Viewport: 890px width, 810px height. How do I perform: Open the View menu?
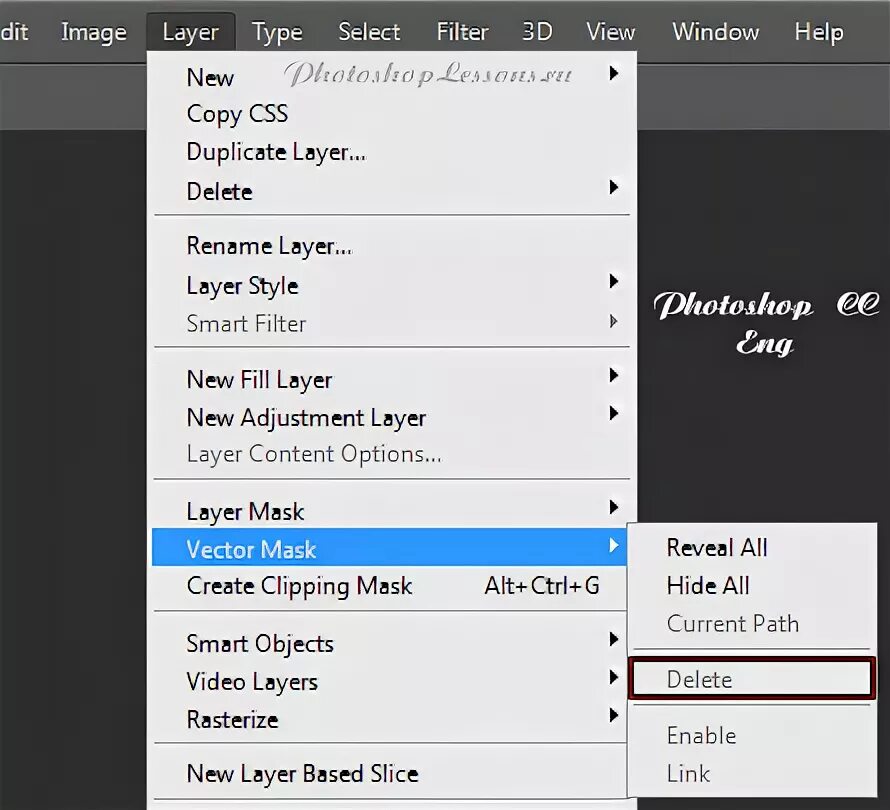[610, 32]
